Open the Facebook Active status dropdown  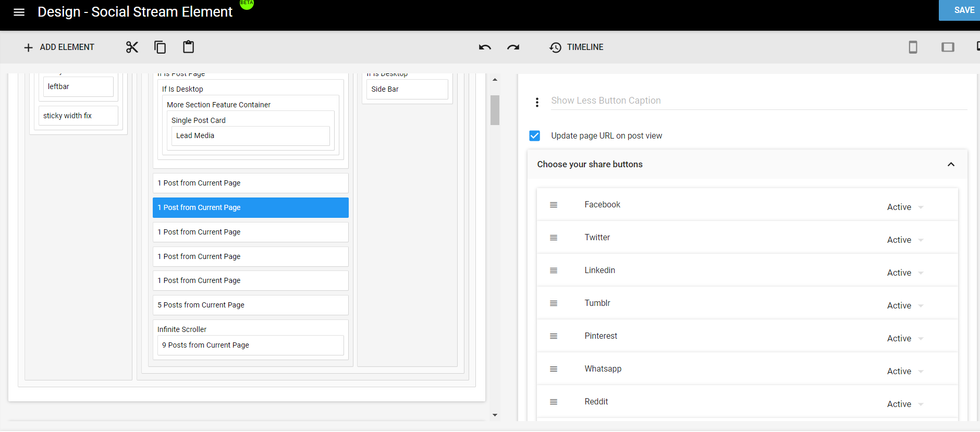(904, 207)
